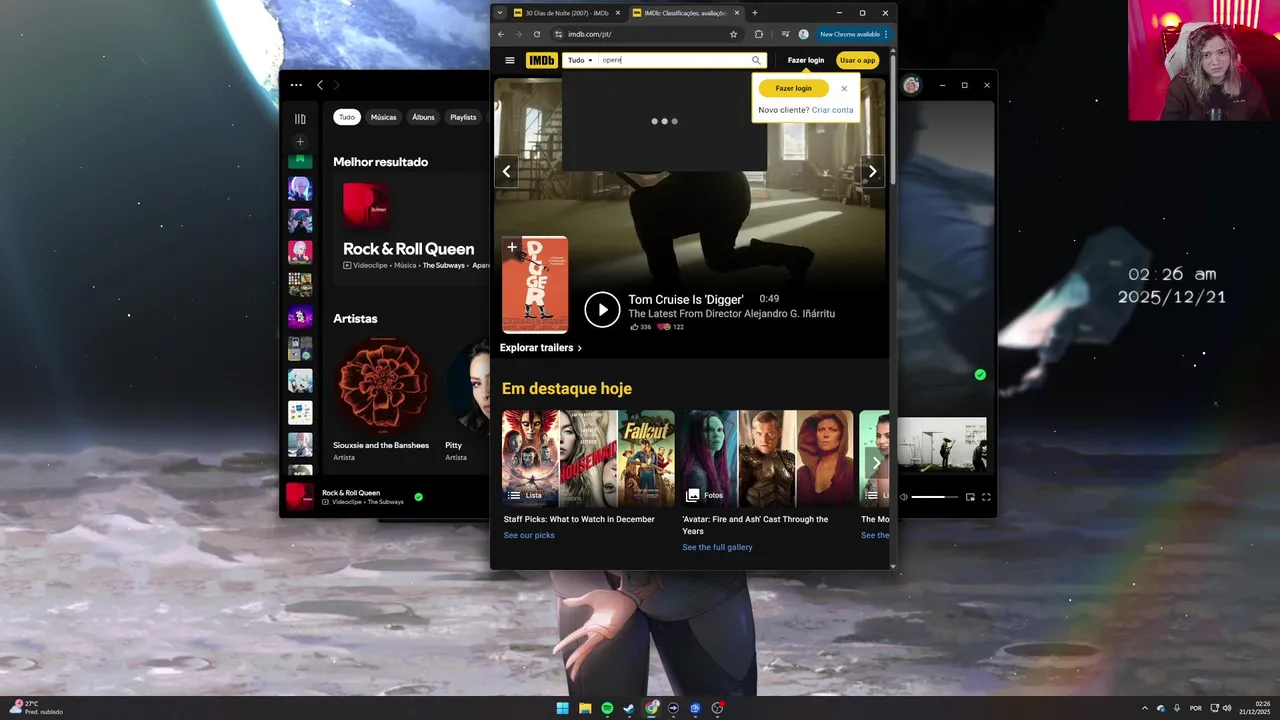Open Chrome three-dot menu near update notice
This screenshot has width=1280, height=720.
coord(886,34)
